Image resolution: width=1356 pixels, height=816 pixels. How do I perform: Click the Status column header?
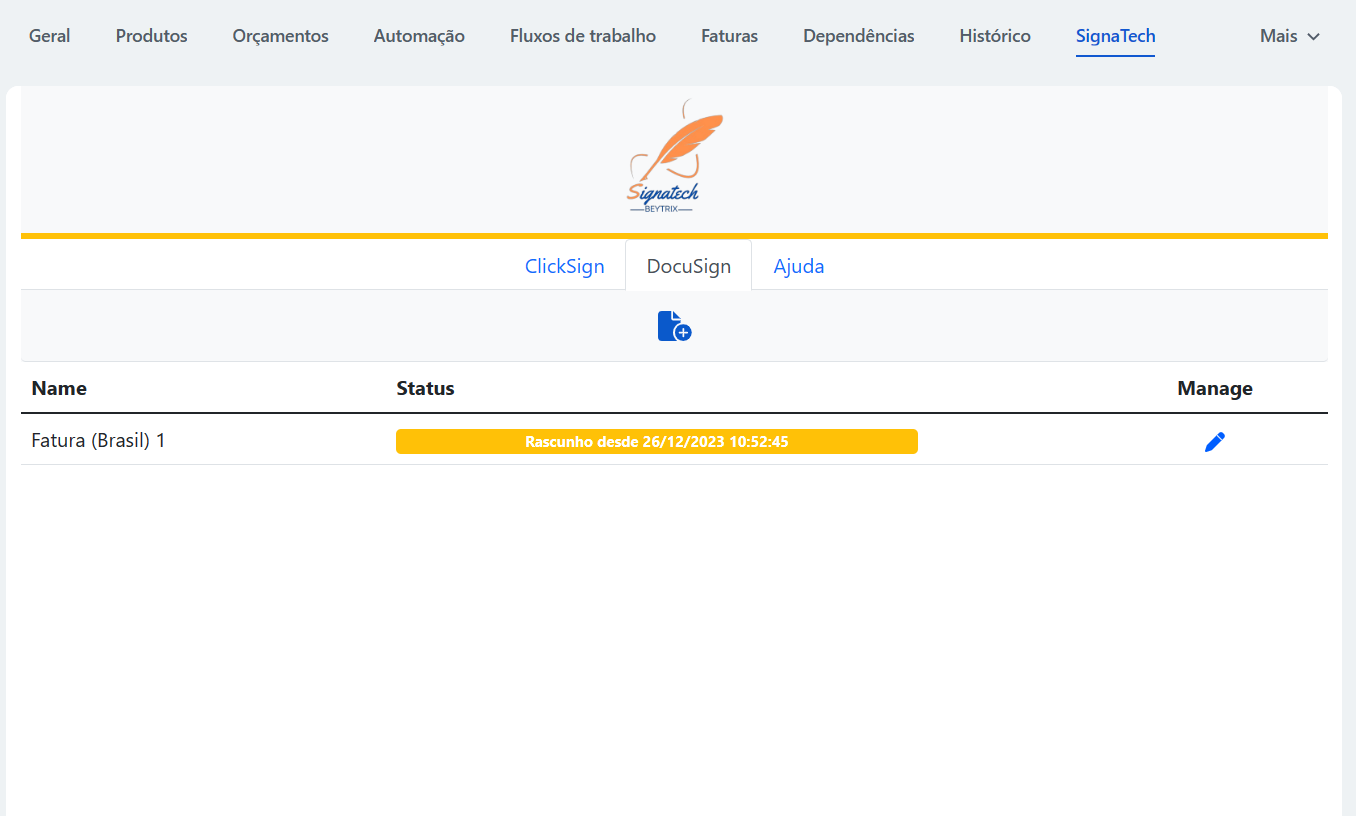click(x=425, y=388)
